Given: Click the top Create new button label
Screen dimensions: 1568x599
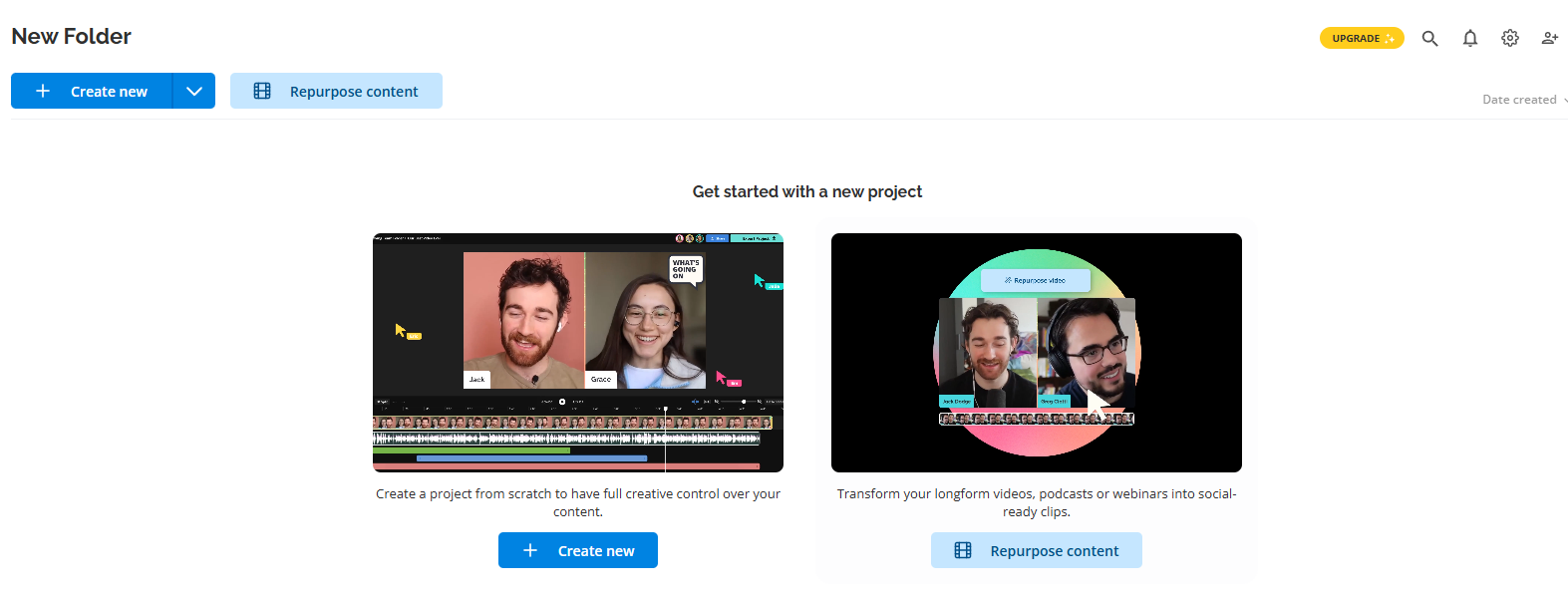Looking at the screenshot, I should 109,92.
